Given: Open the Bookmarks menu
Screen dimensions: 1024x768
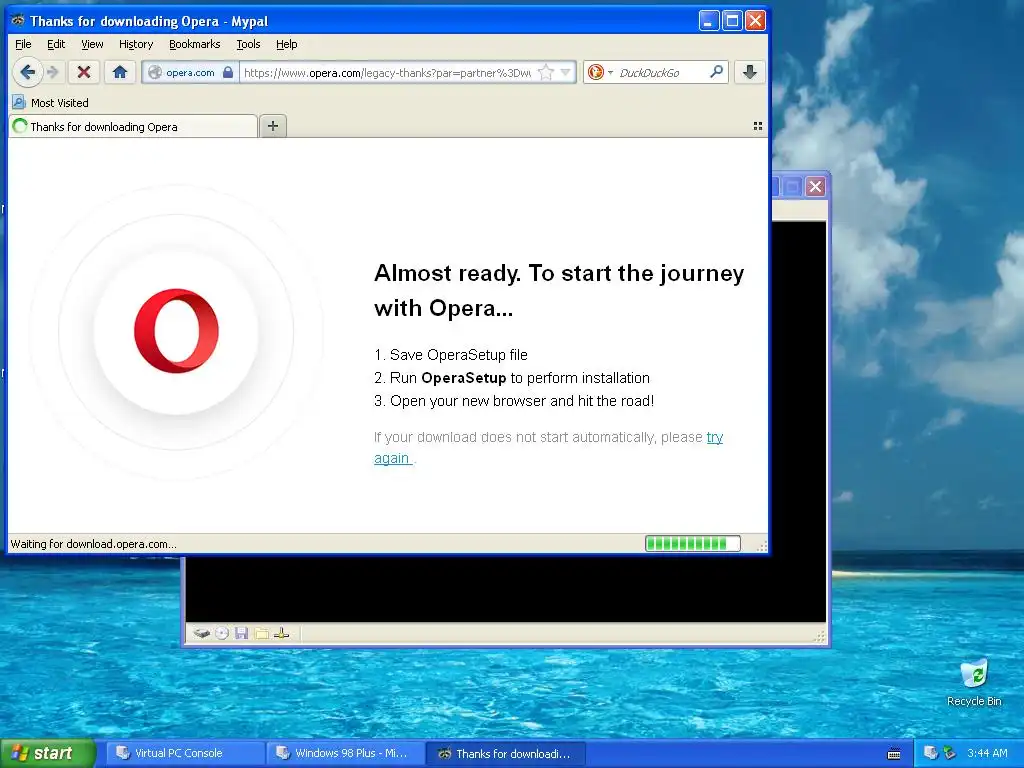Looking at the screenshot, I should click(195, 44).
